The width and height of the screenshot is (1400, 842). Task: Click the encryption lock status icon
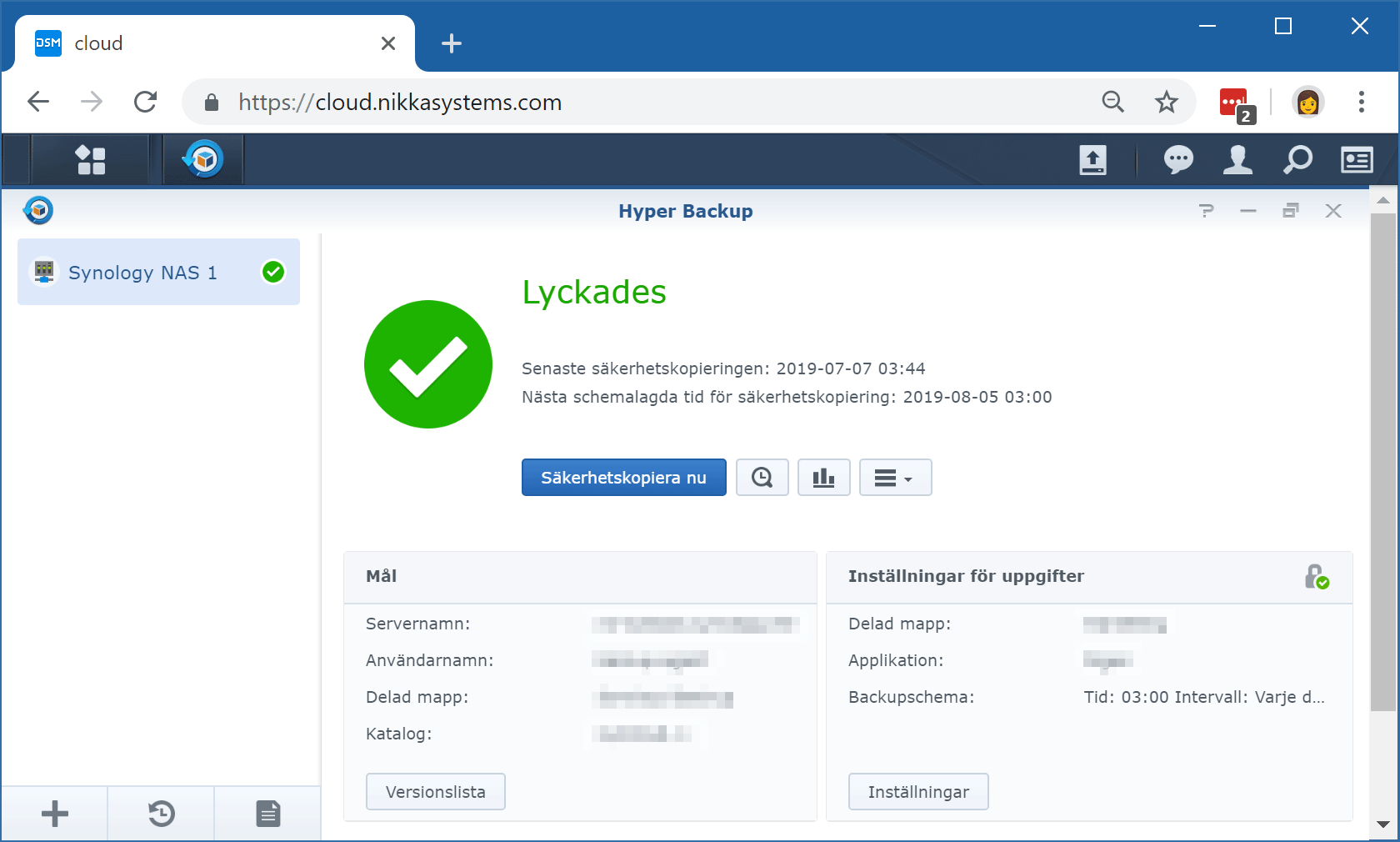1317,577
